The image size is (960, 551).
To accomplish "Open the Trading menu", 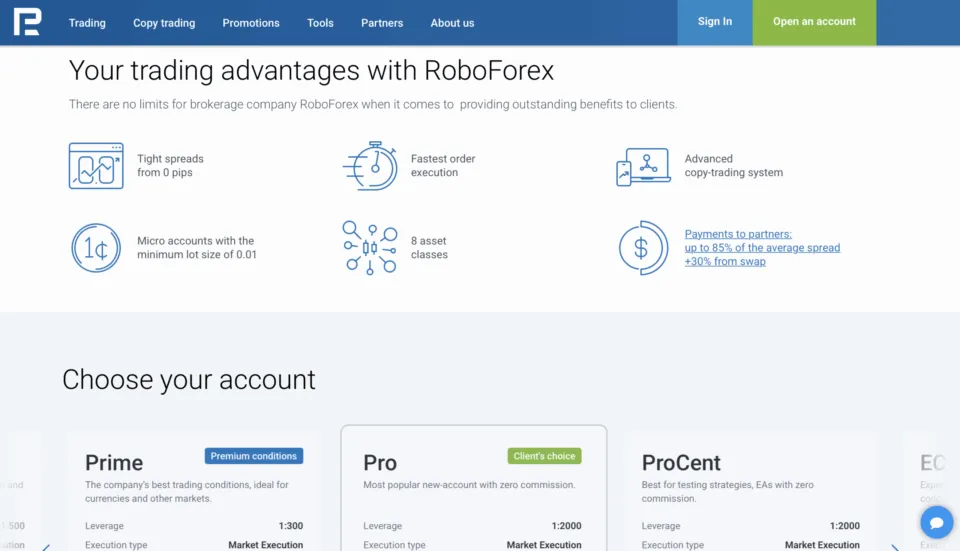I will pyautogui.click(x=87, y=23).
